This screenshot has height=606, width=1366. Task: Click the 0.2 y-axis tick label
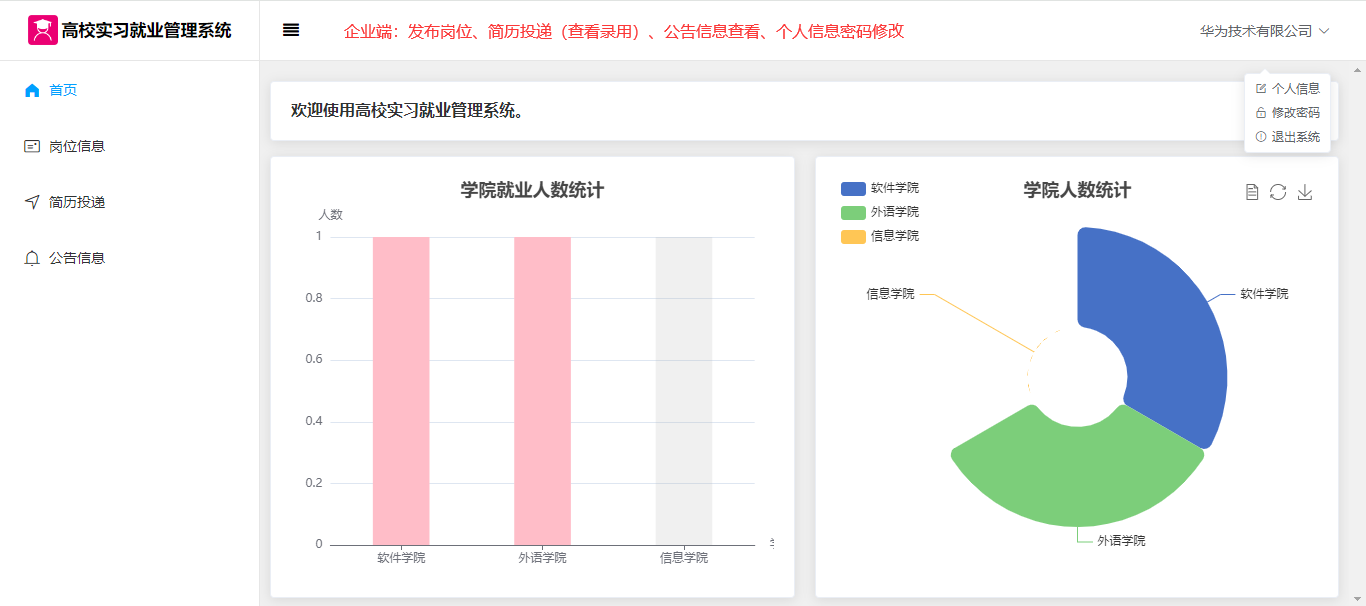pyautogui.click(x=314, y=483)
